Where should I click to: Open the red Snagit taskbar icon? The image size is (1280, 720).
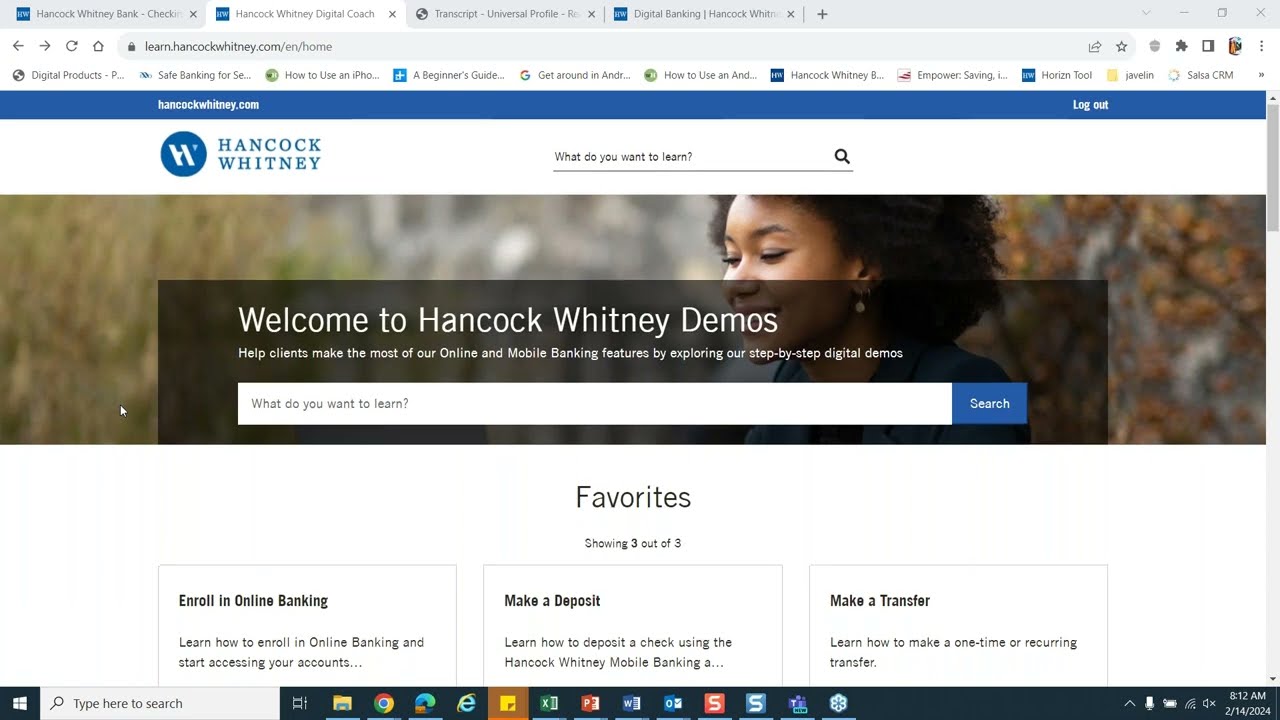[714, 703]
